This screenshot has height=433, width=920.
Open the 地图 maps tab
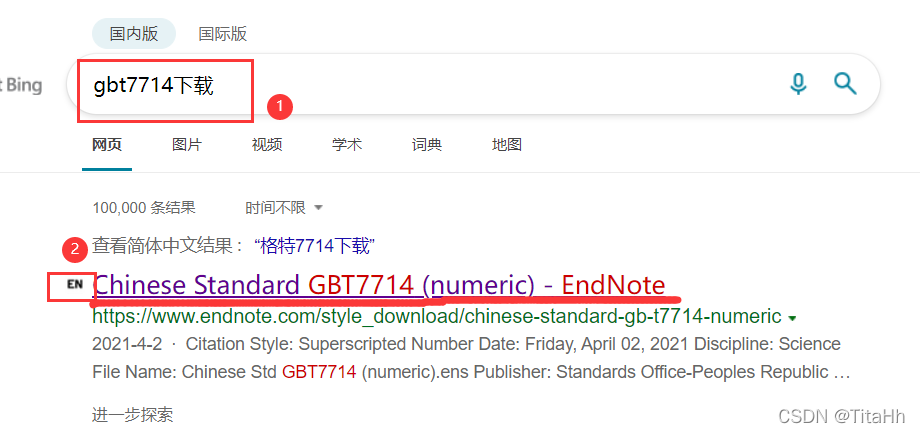(506, 144)
